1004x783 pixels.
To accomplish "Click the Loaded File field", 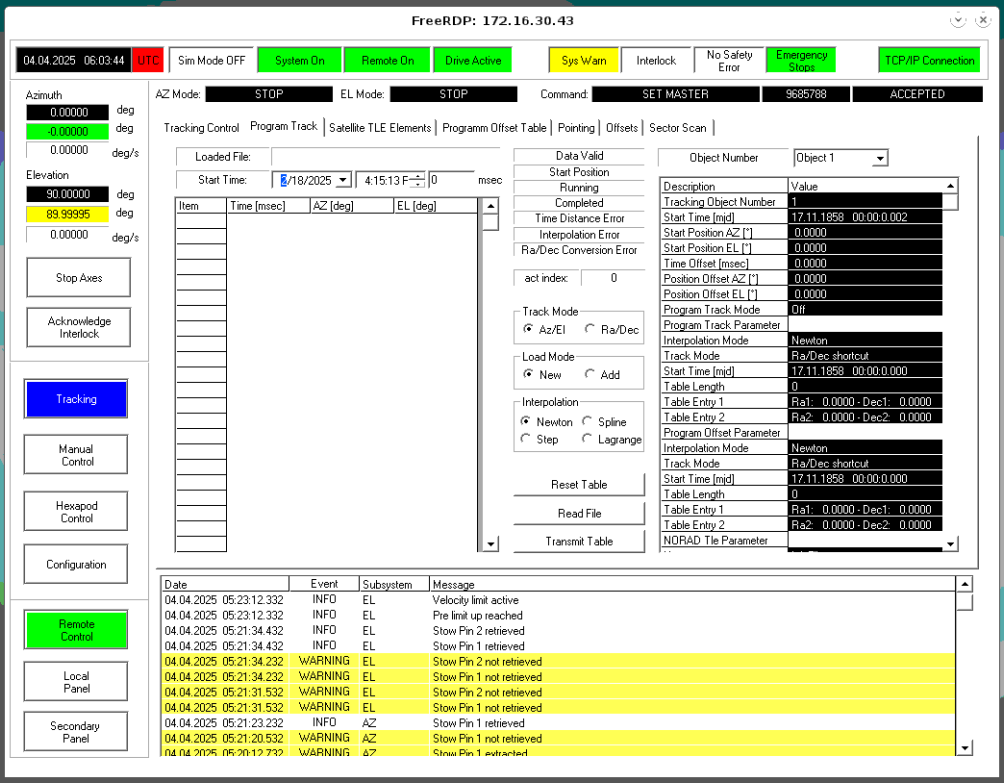I will point(385,157).
